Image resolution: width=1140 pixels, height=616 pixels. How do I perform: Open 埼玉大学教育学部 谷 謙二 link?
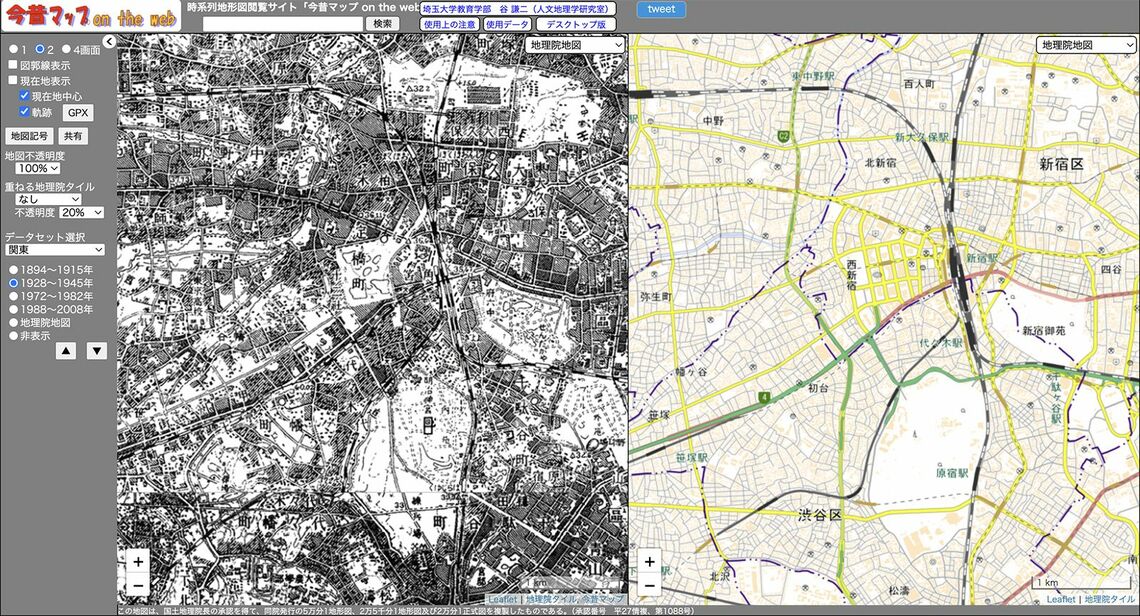click(x=518, y=9)
